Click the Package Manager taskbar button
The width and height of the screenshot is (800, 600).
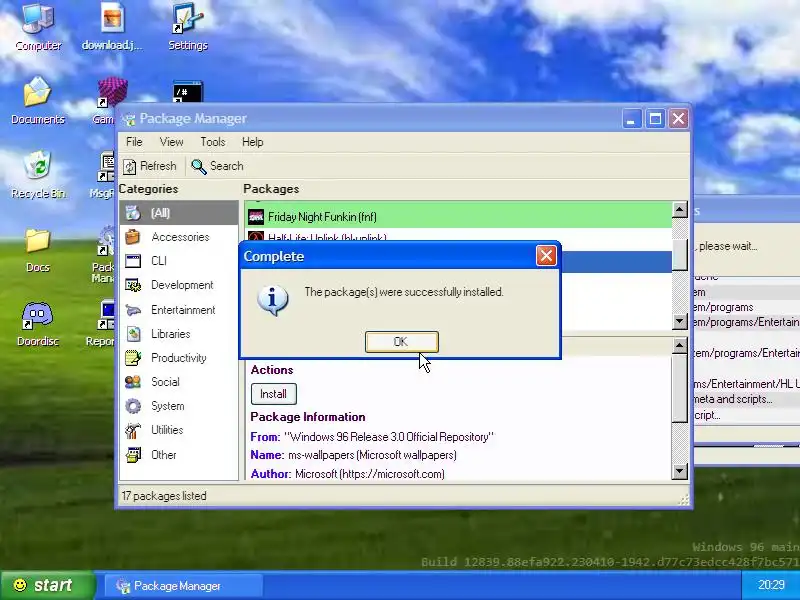pyautogui.click(x=184, y=586)
